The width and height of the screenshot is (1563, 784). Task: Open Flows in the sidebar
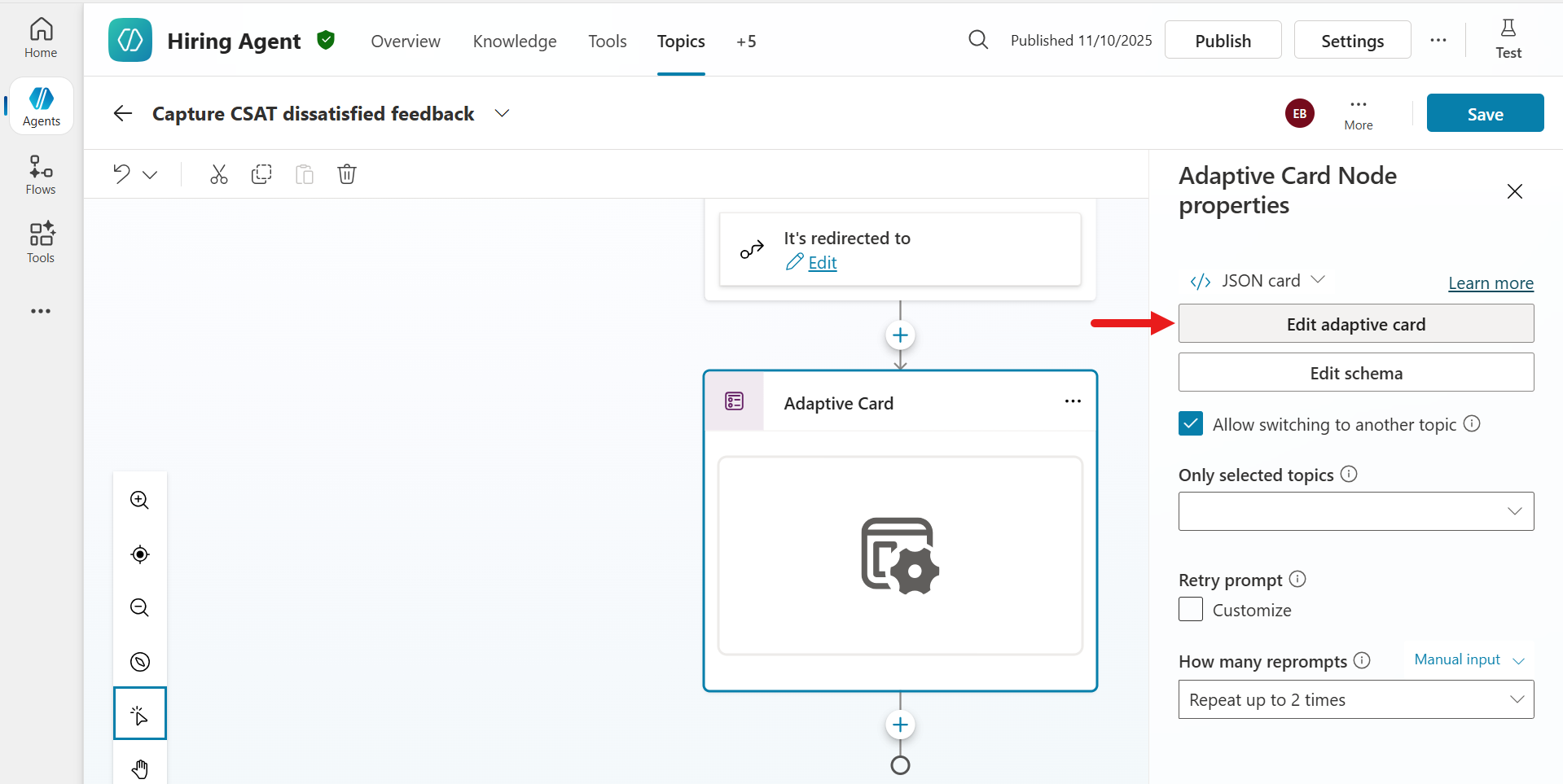(x=41, y=175)
